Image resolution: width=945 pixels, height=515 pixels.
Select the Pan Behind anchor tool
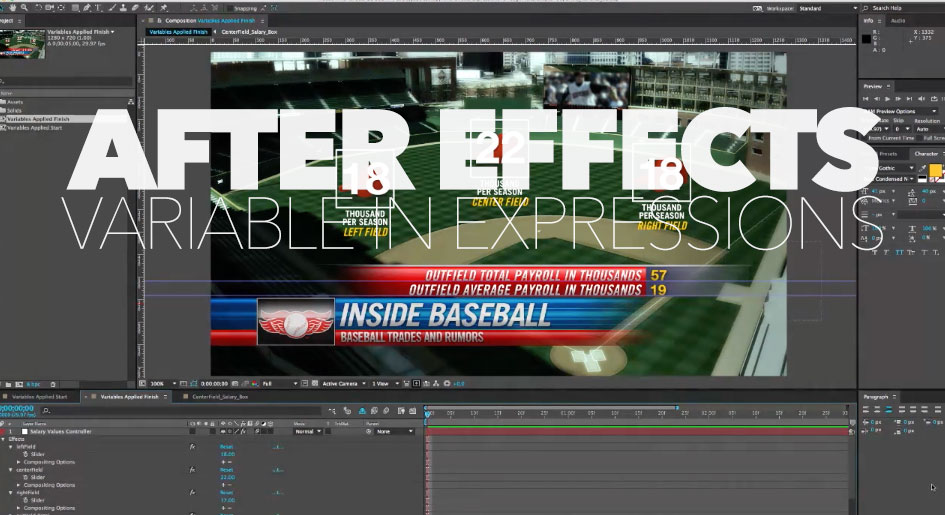click(x=61, y=8)
